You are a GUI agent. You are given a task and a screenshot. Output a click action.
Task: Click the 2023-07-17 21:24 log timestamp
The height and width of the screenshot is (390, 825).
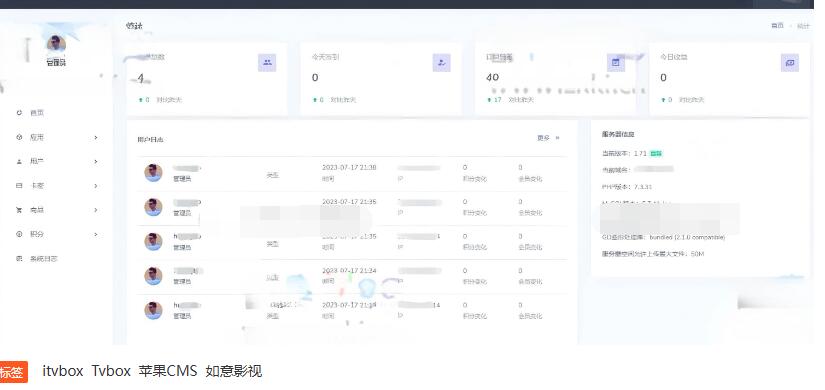(x=349, y=271)
